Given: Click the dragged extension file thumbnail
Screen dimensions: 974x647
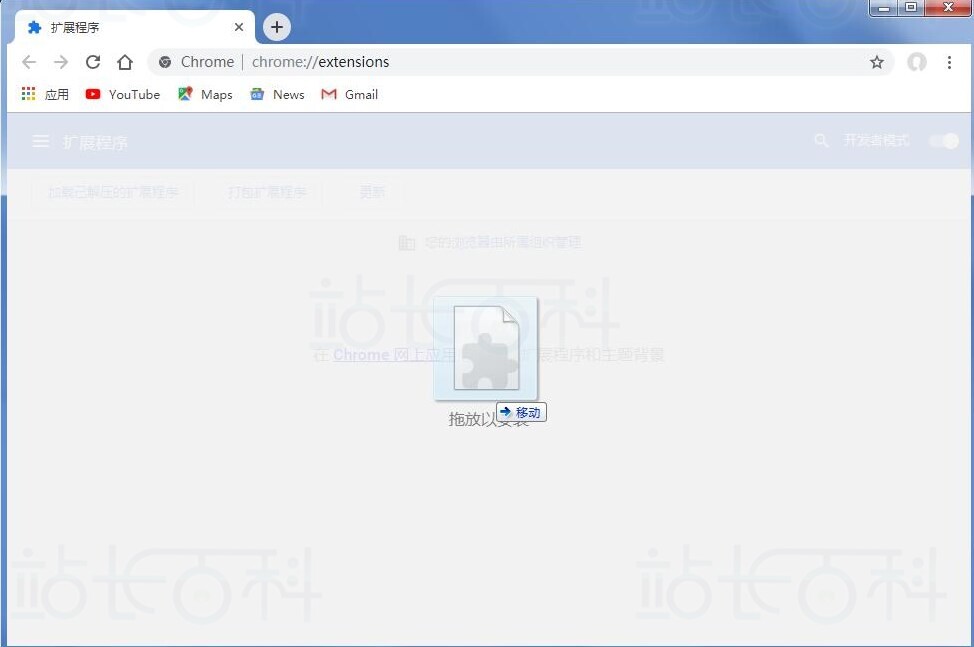Looking at the screenshot, I should tap(486, 348).
